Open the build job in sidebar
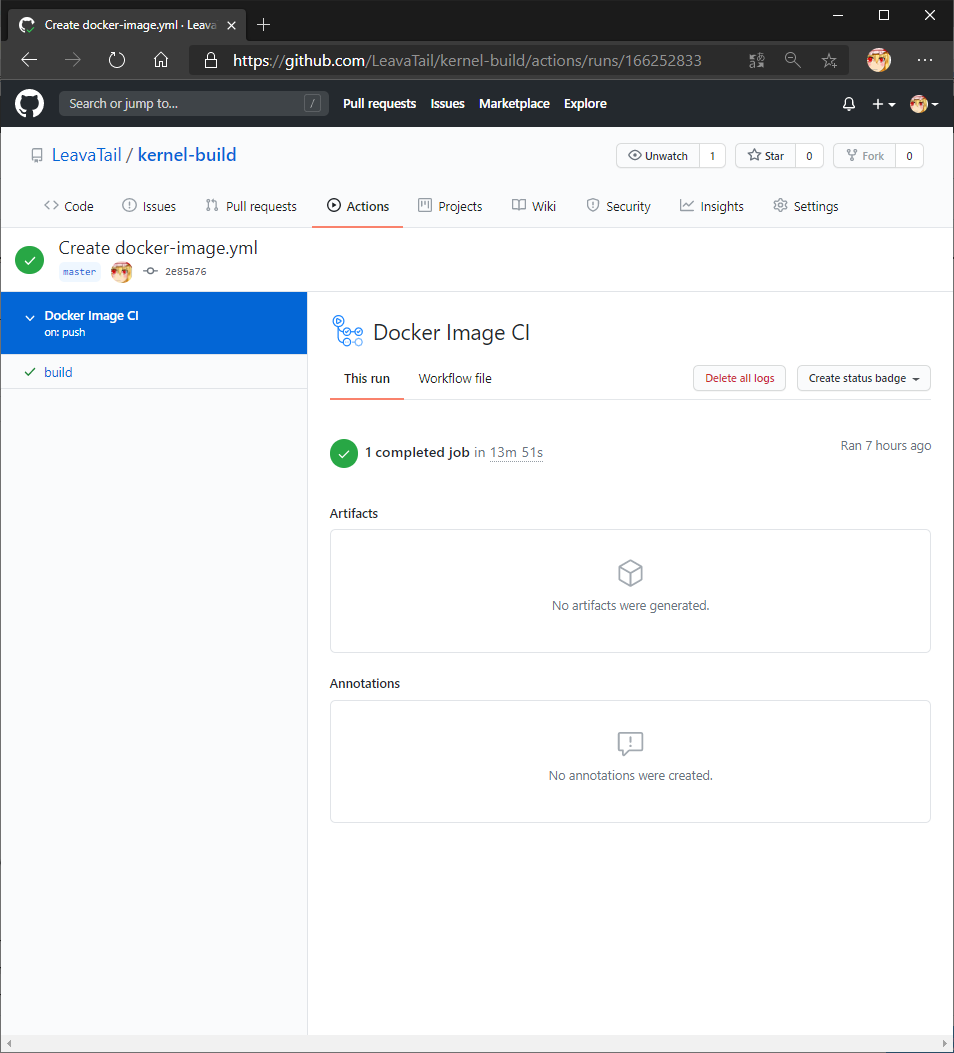This screenshot has width=954, height=1053. [58, 372]
